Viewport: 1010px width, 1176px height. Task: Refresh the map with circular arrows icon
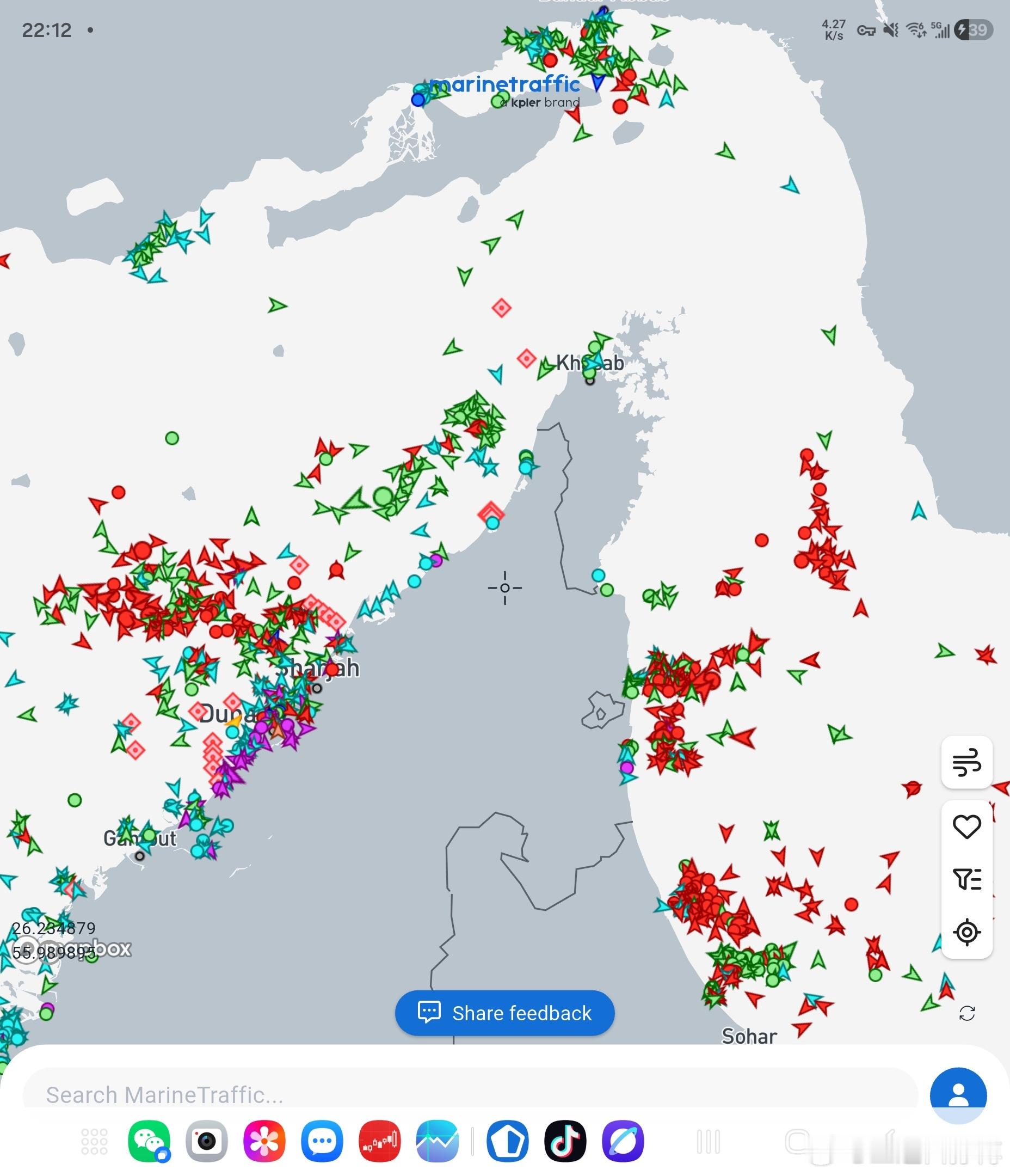click(x=966, y=1013)
